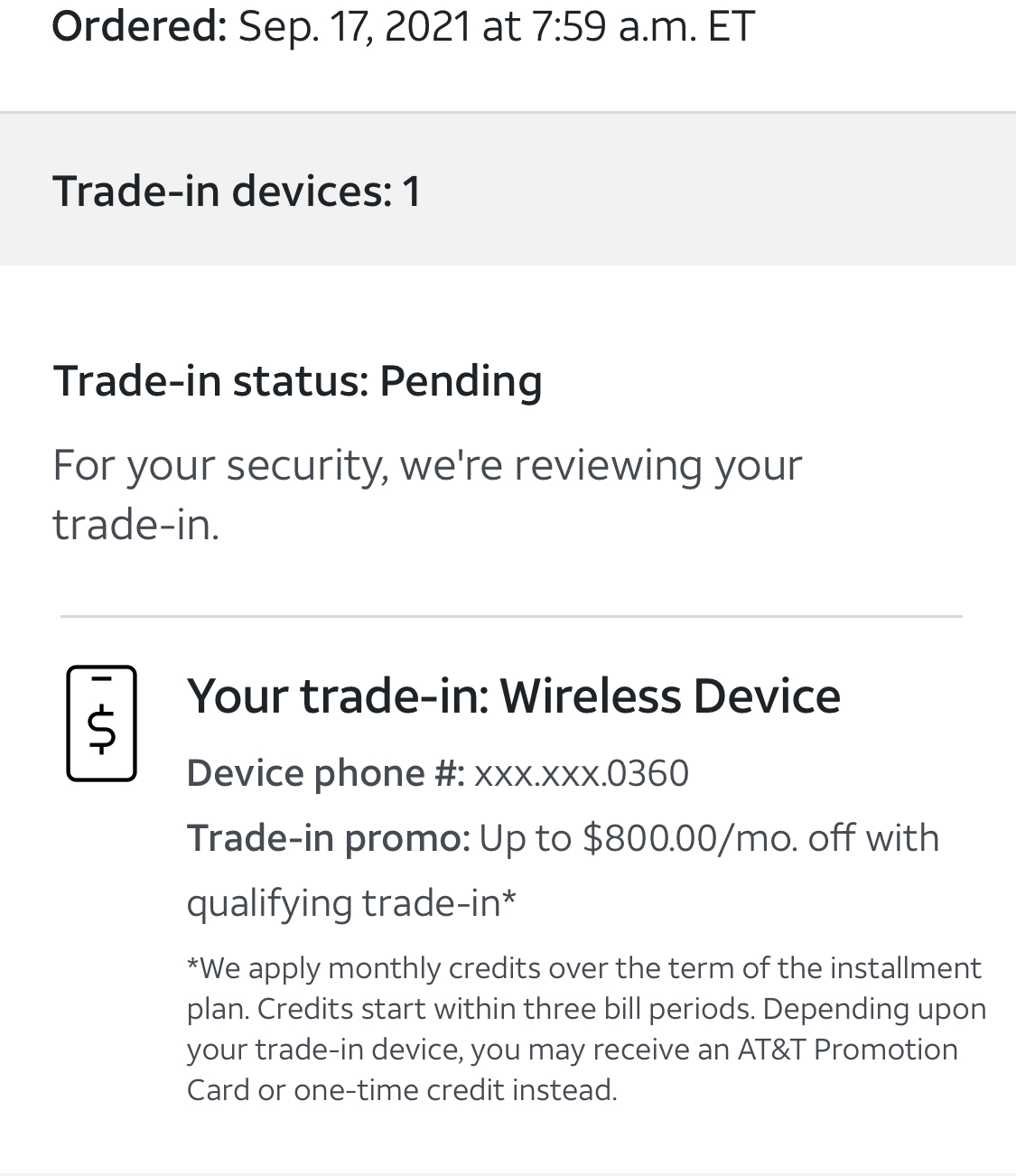
Task: Click the order time '7:59 a.m. ET'
Action: [642, 25]
